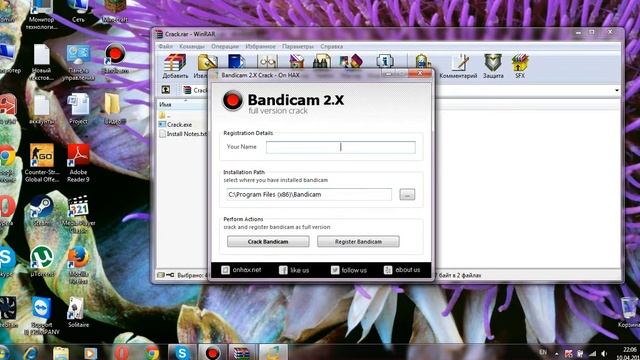Click the 'about us' link

402,270
